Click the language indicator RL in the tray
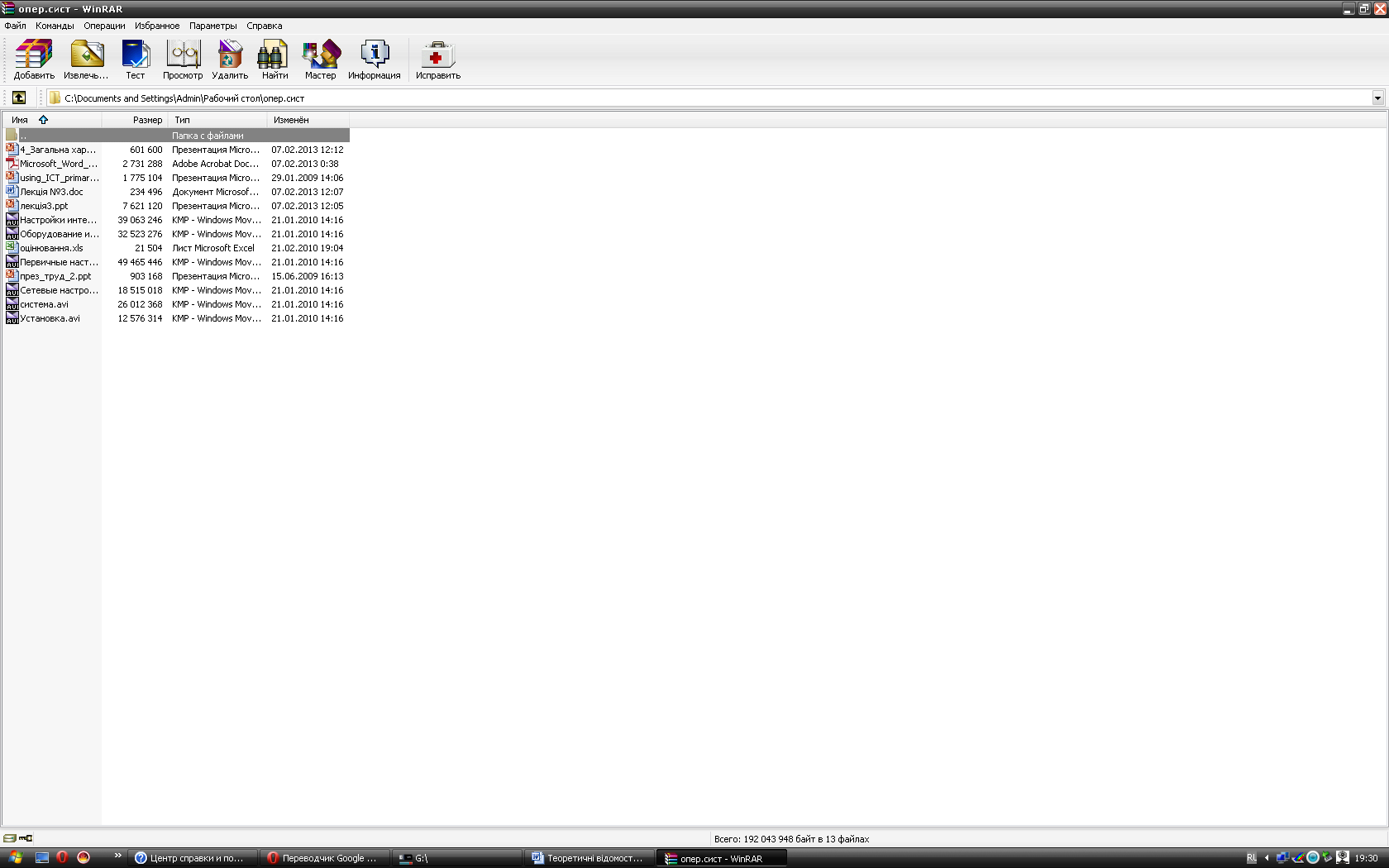Viewport: 1389px width, 868px height. [1252, 858]
